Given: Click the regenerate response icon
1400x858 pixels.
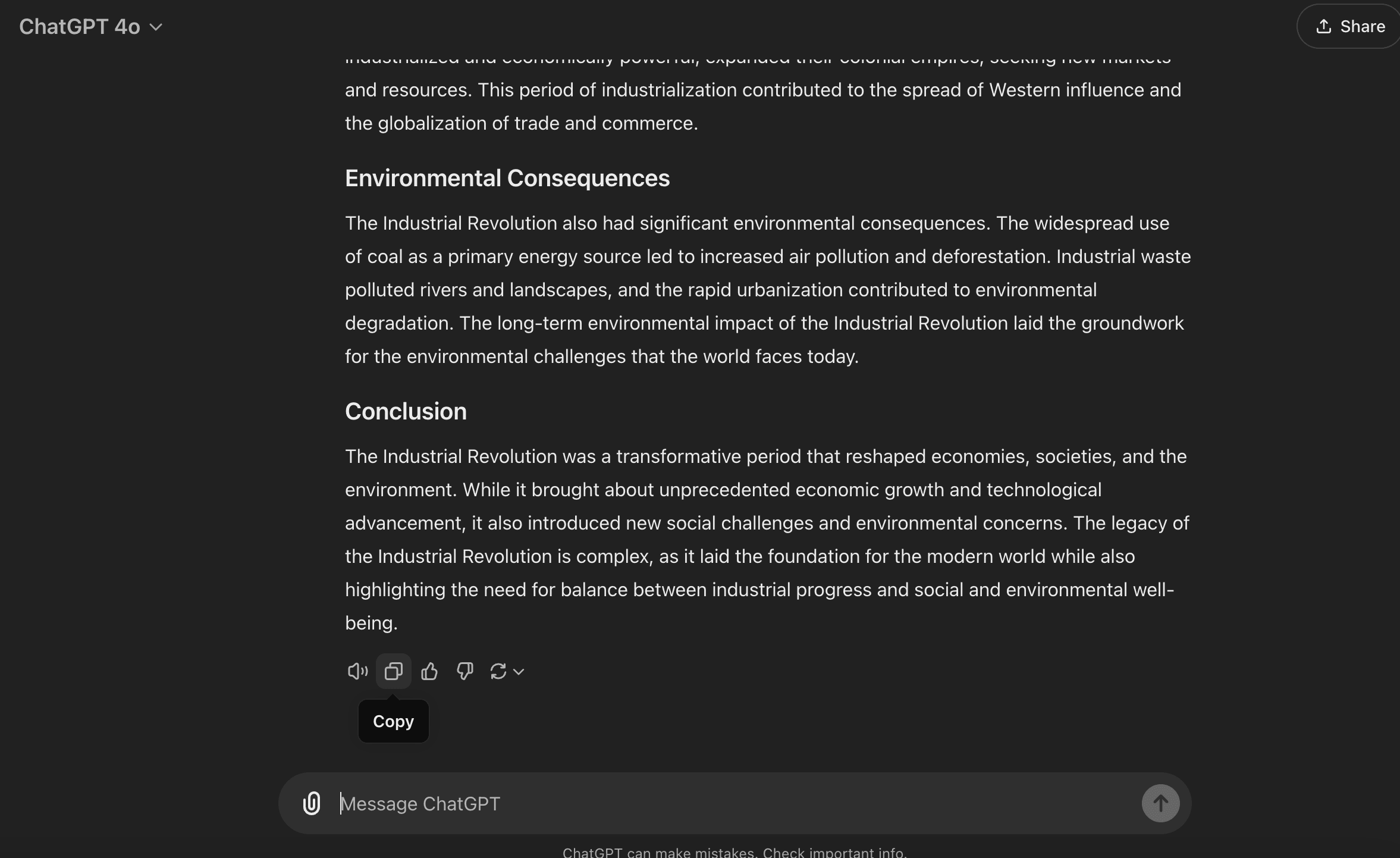Looking at the screenshot, I should click(x=499, y=670).
